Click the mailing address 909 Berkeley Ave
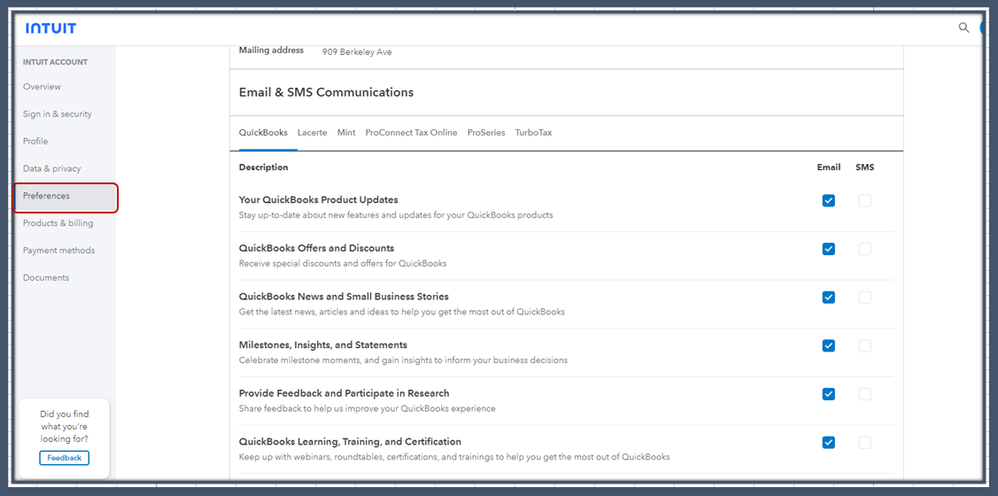Image resolution: width=998 pixels, height=496 pixels. [357, 52]
